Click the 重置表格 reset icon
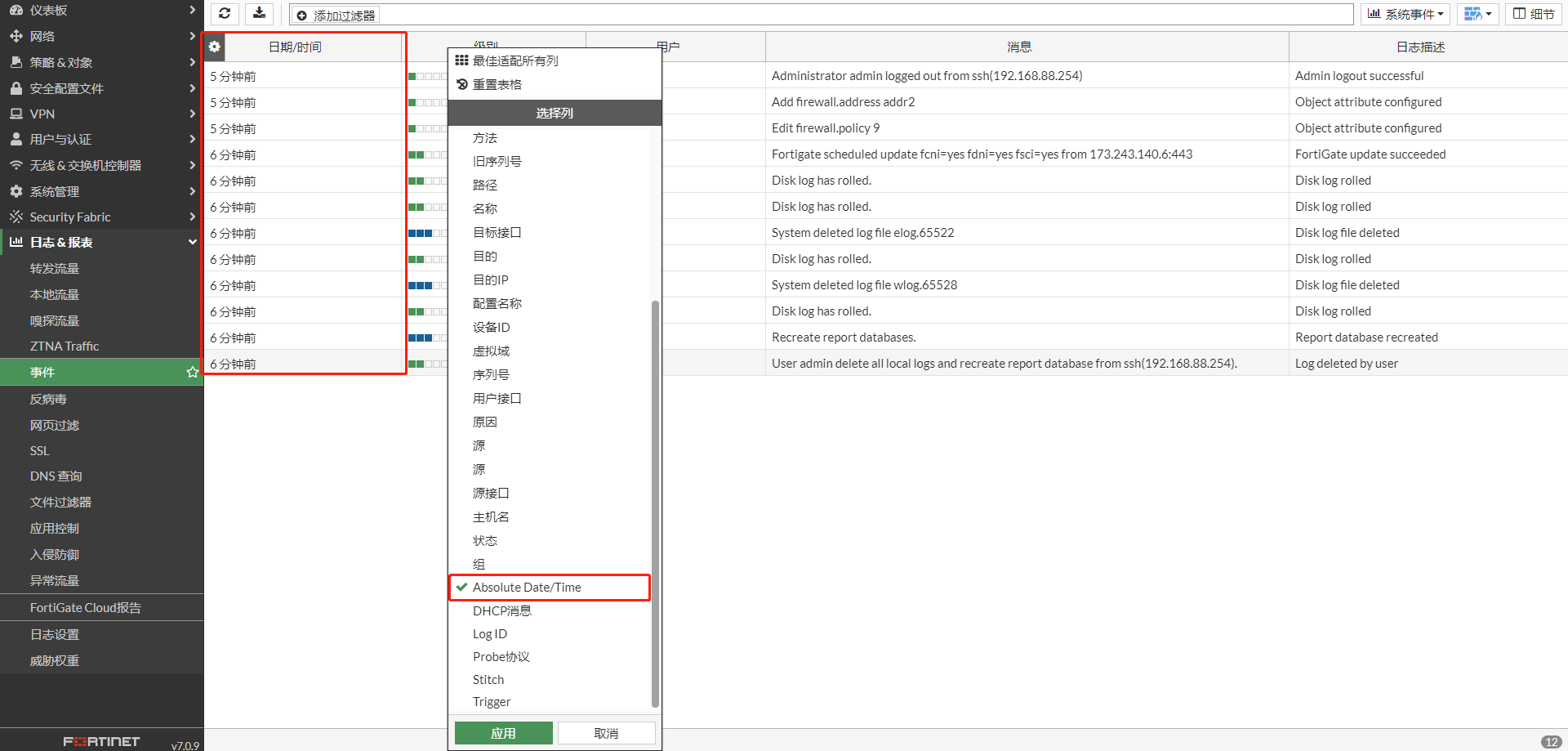Screen dimensions: 1568x751 (462, 84)
